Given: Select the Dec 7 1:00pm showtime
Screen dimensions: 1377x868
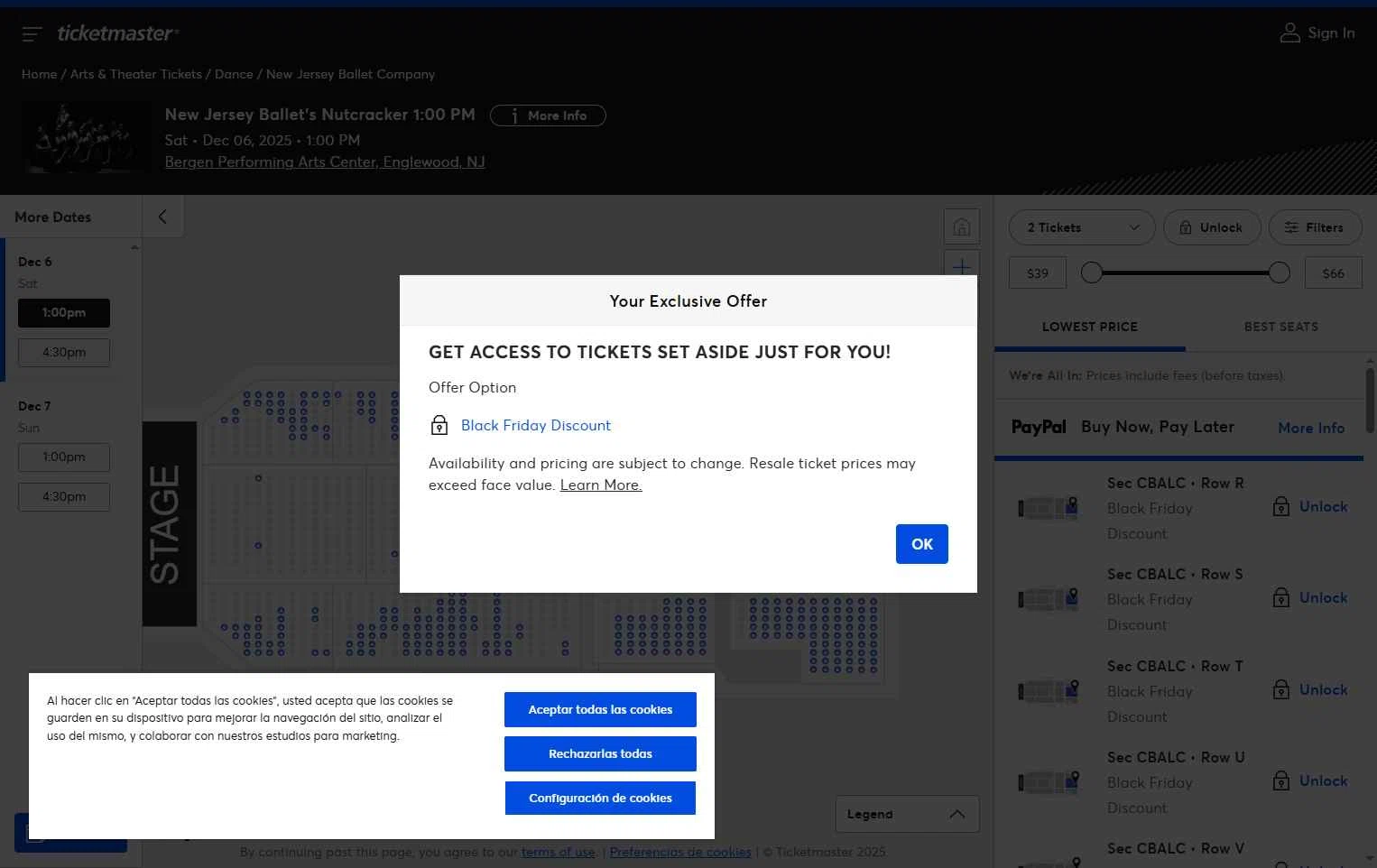Looking at the screenshot, I should tap(64, 457).
